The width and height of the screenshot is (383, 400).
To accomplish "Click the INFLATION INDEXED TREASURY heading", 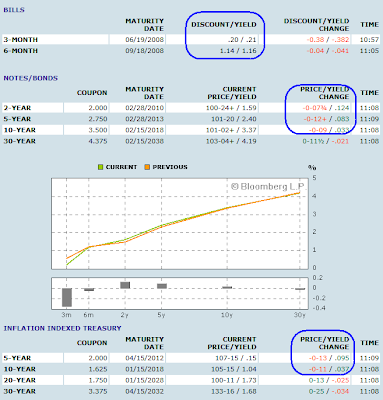I will [62, 328].
